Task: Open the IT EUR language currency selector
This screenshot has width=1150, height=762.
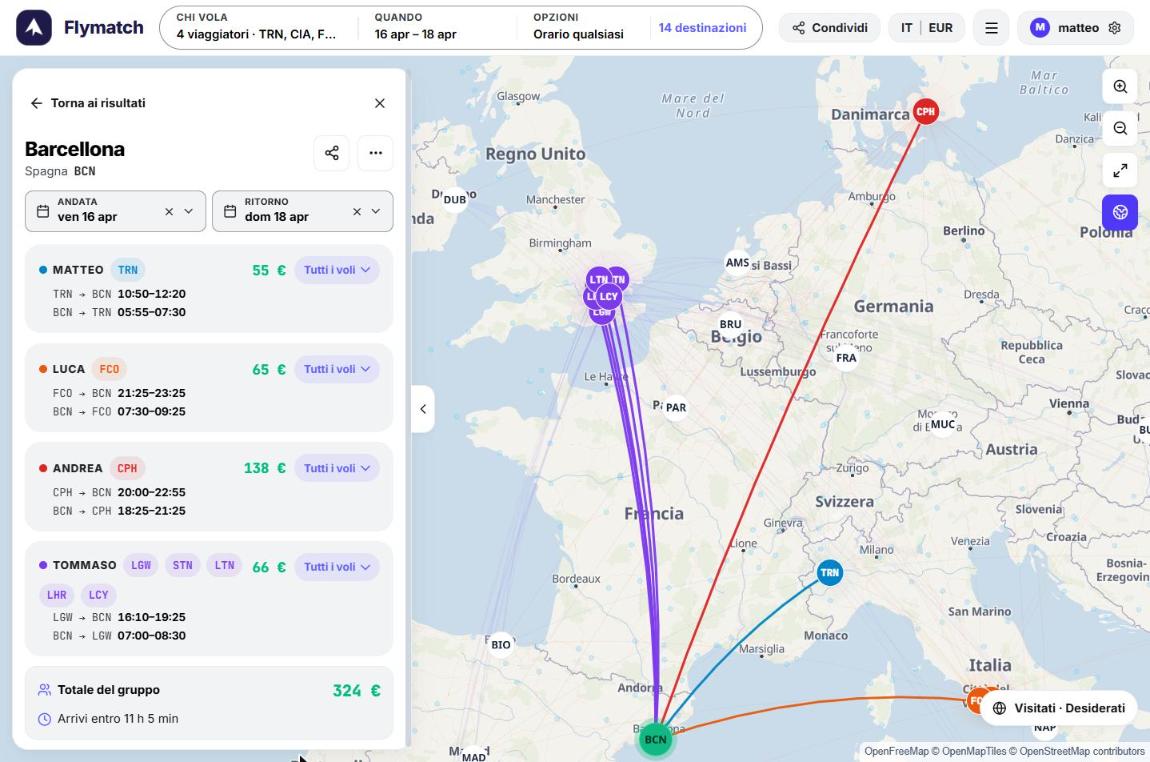Action: pyautogui.click(x=926, y=28)
